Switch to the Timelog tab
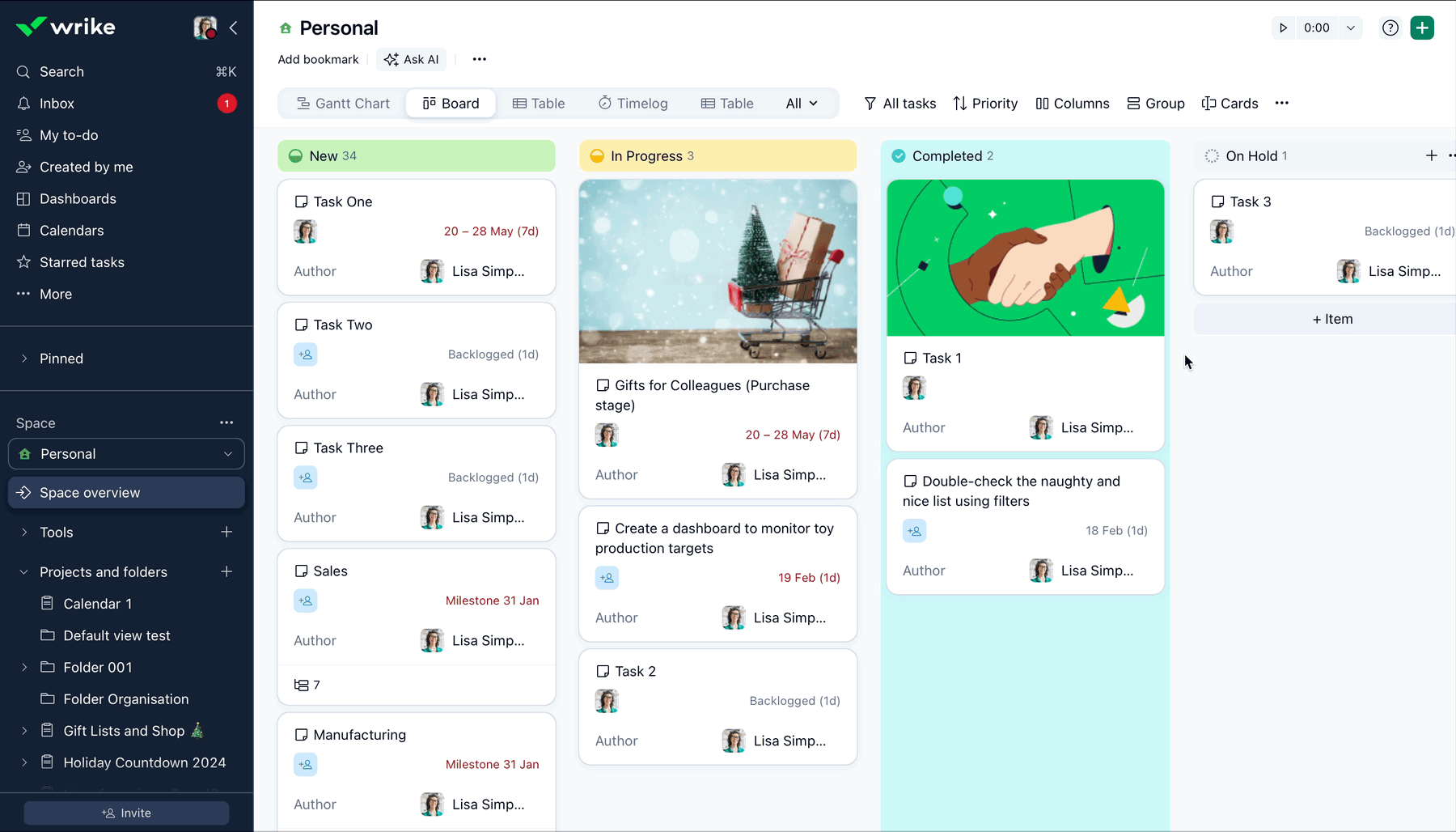 tap(633, 103)
